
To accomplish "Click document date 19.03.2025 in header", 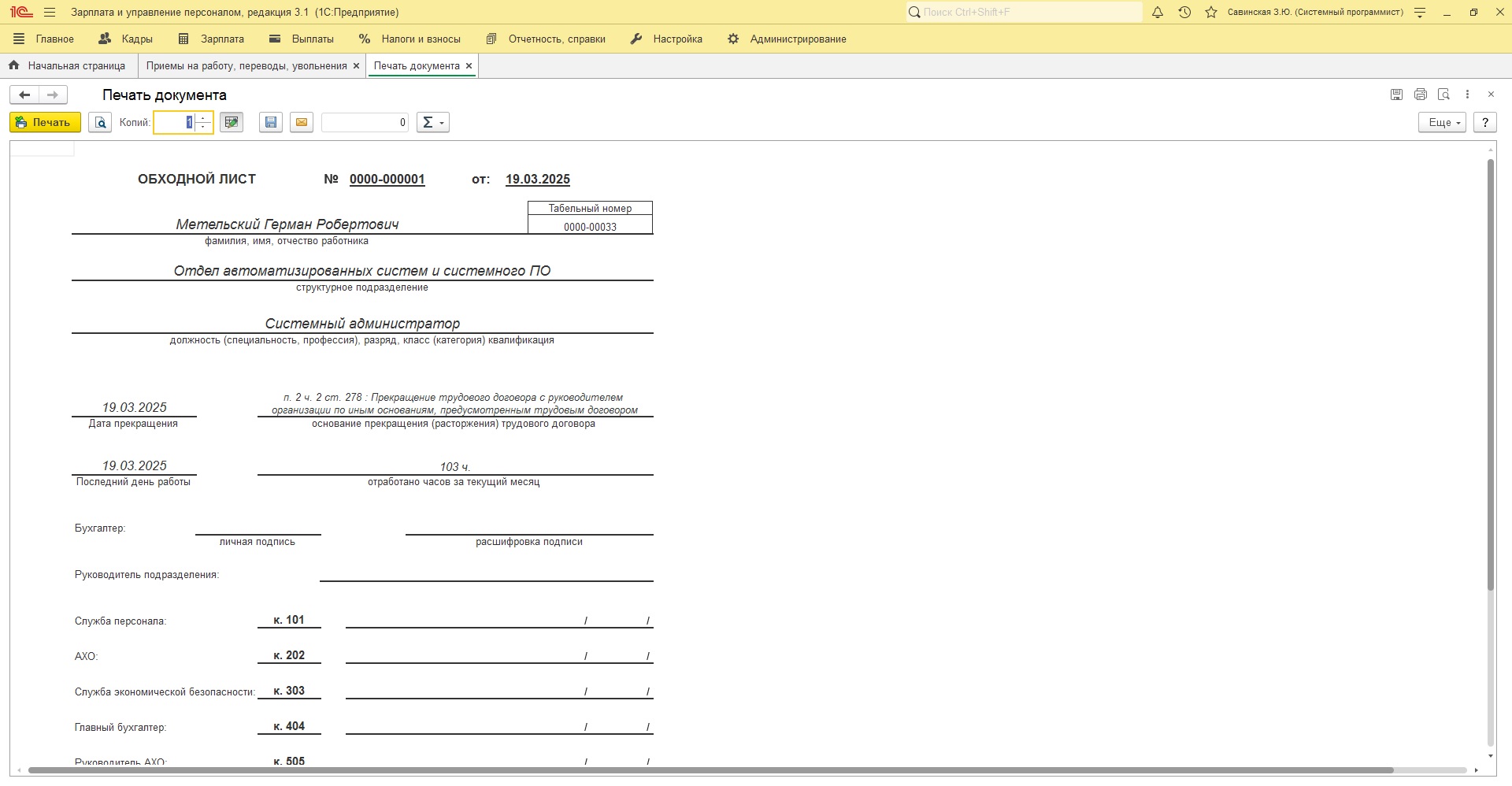I will (x=538, y=180).
